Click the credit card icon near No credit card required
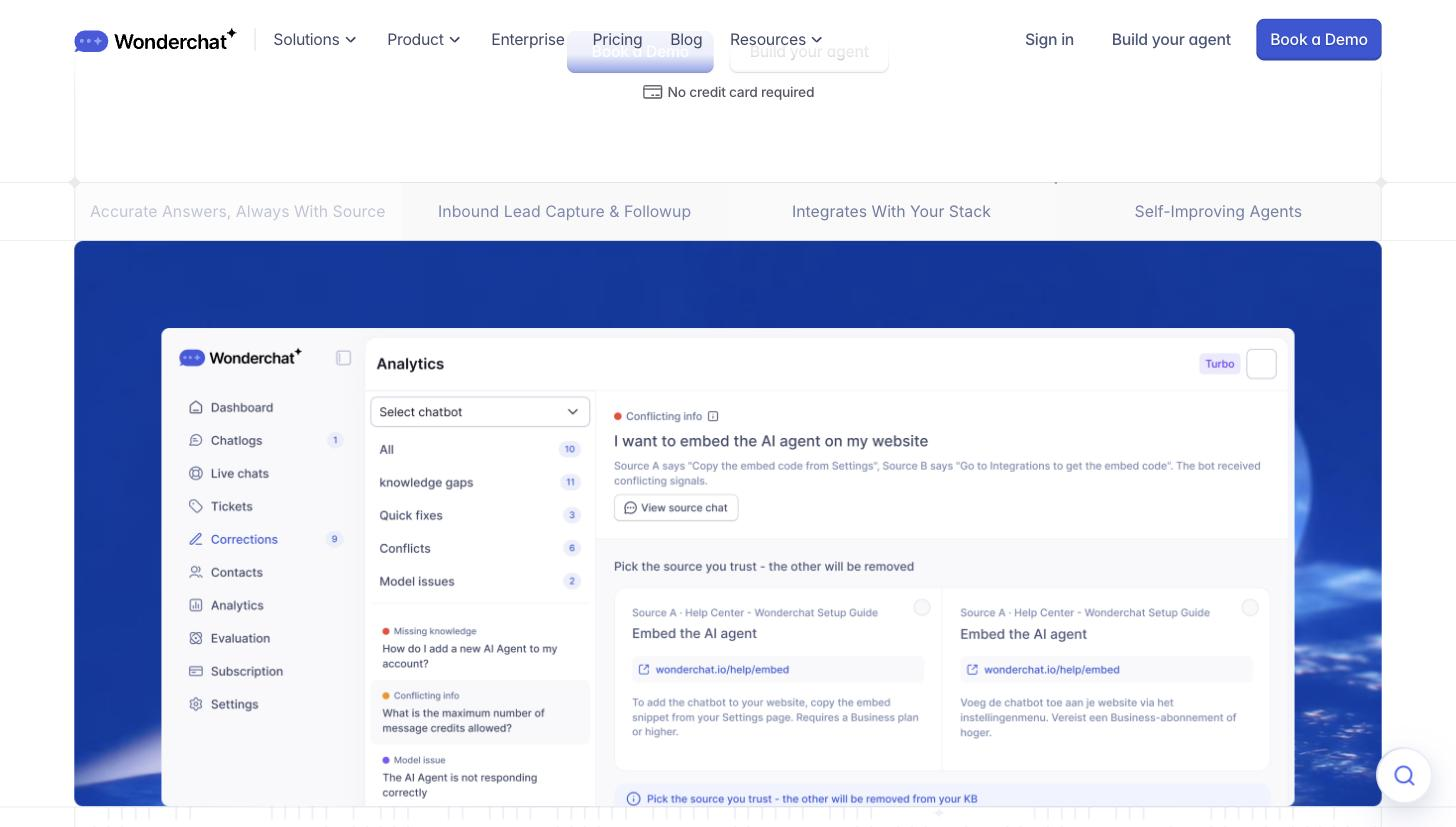1456x827 pixels. point(653,92)
